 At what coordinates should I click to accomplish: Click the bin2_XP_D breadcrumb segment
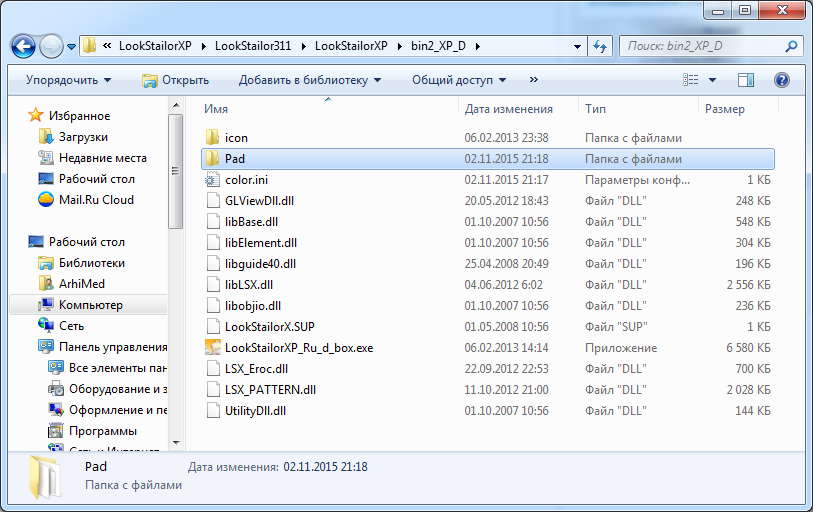[x=438, y=46]
